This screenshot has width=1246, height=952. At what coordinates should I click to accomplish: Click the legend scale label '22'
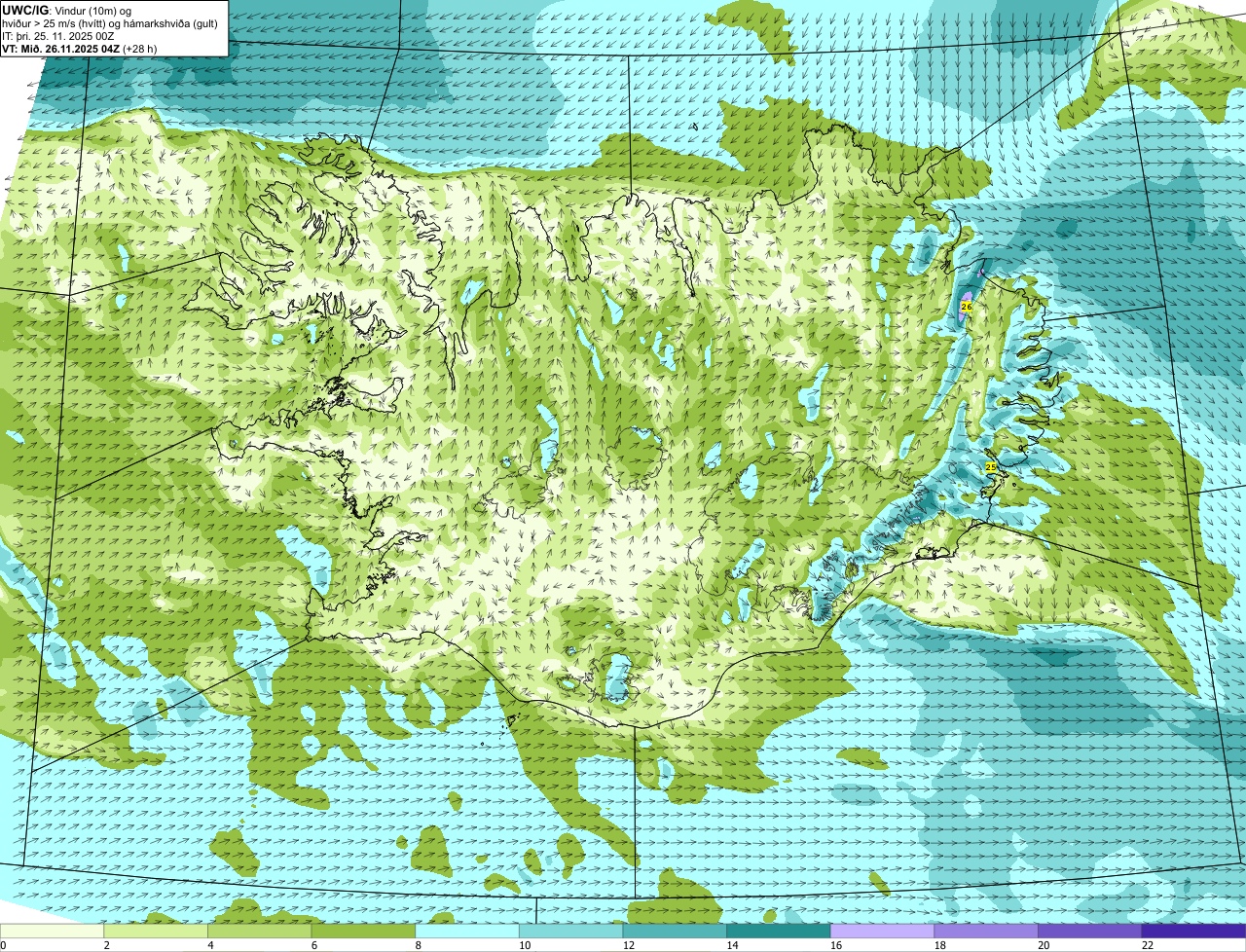(1149, 945)
